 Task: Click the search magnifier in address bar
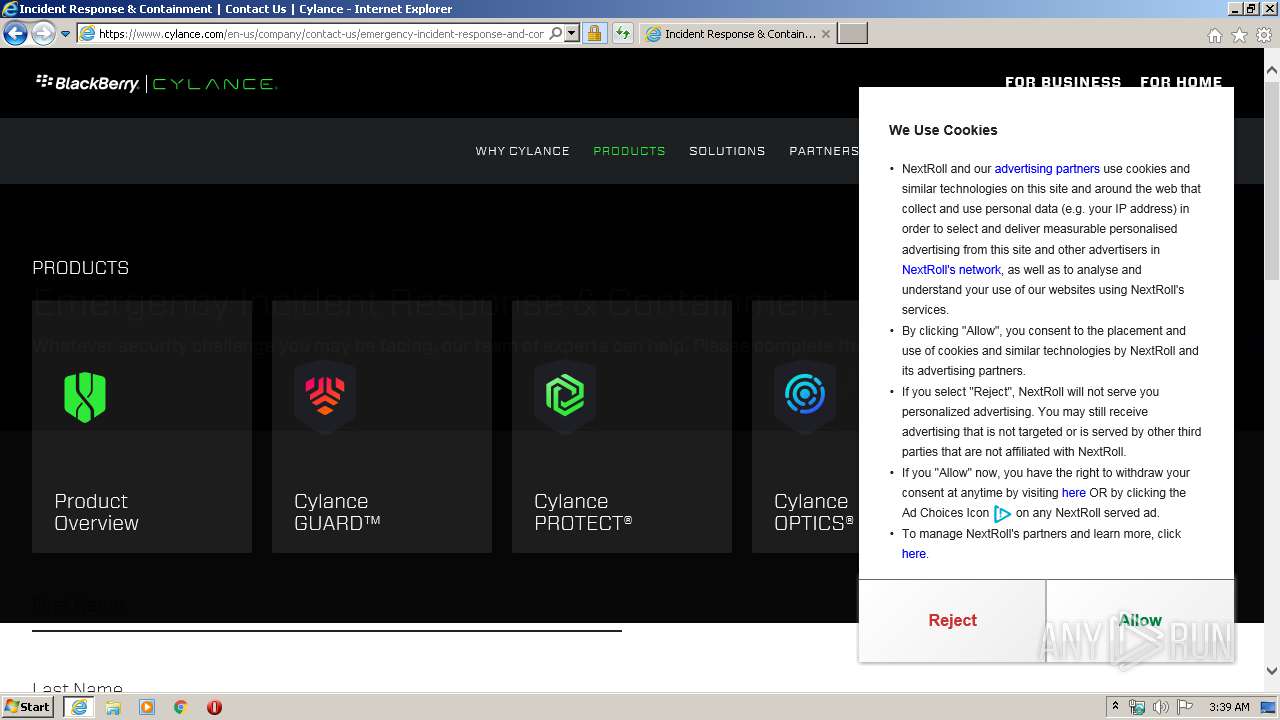point(556,34)
